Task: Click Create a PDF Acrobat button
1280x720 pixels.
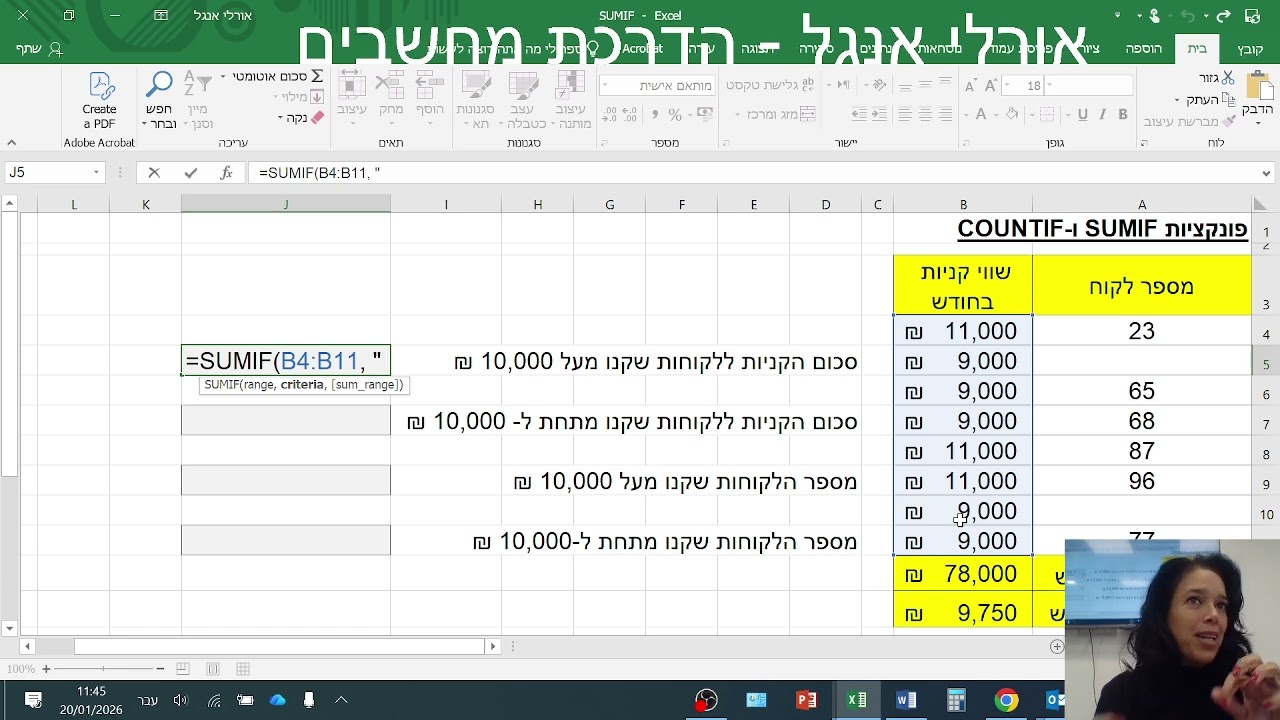Action: 99,100
